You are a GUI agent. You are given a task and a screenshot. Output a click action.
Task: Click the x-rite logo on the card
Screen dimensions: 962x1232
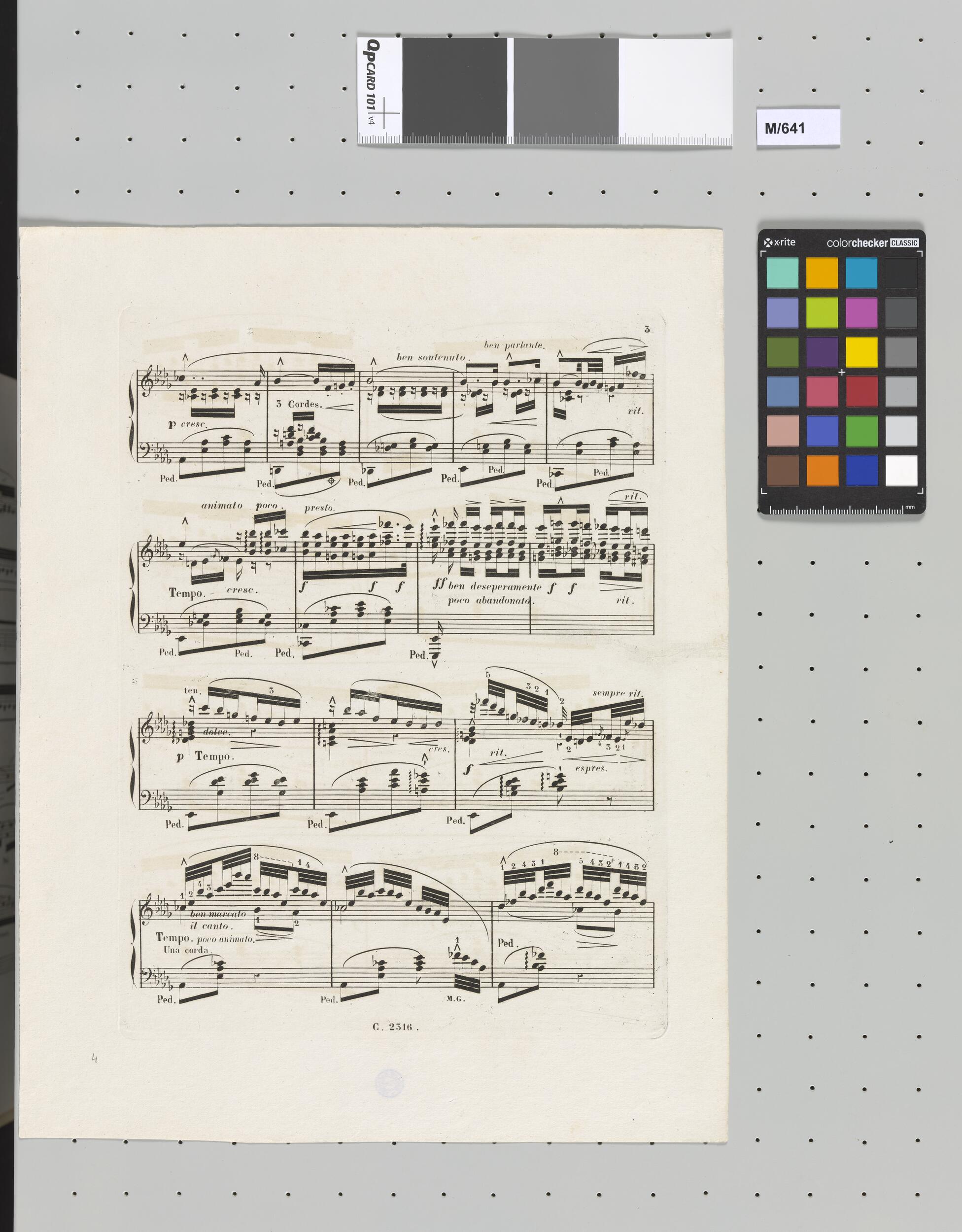[779, 242]
